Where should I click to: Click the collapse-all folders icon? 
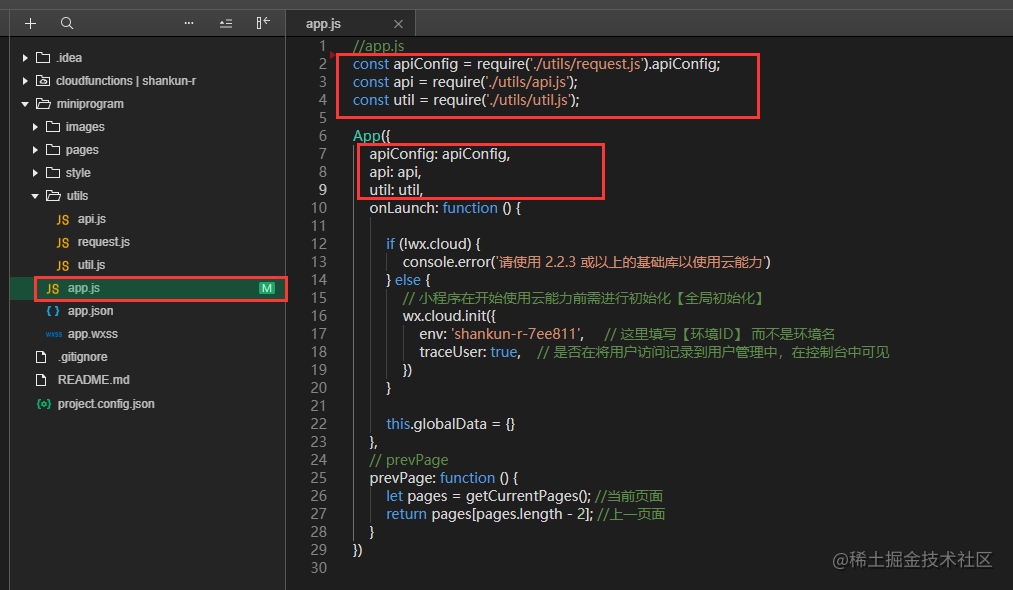tap(225, 24)
